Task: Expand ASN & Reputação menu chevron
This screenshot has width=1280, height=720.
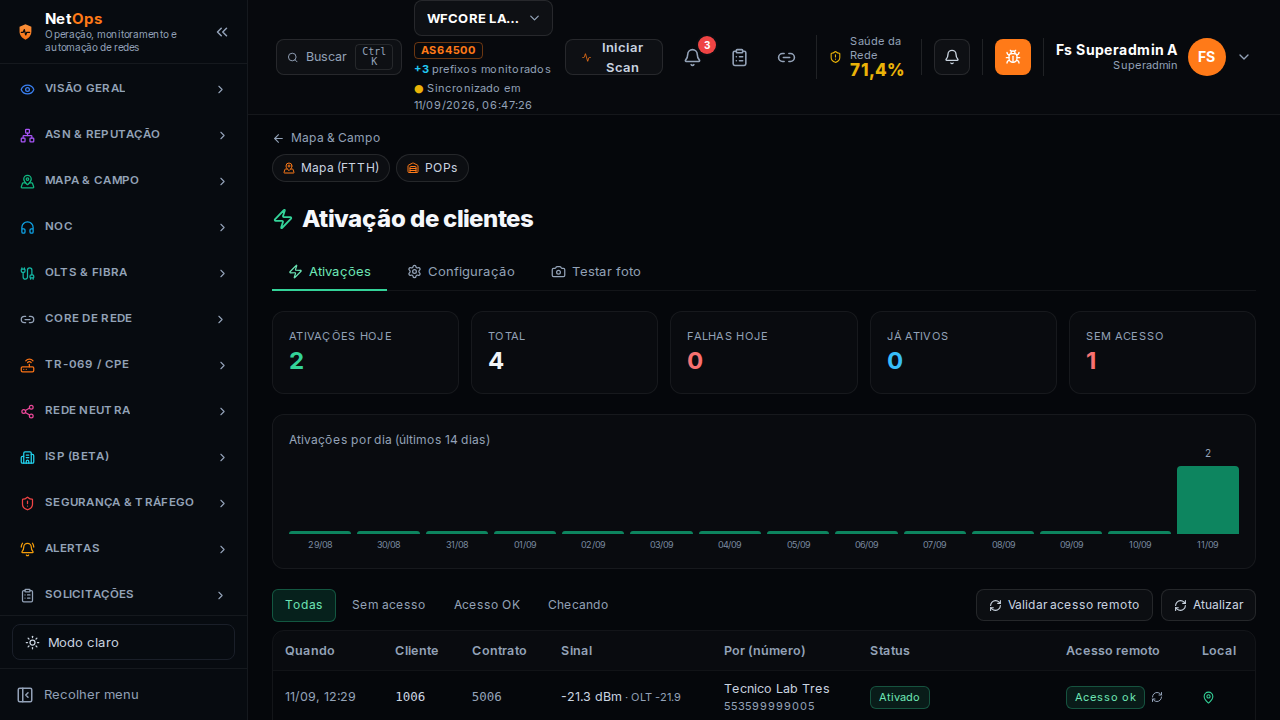Action: 221,135
